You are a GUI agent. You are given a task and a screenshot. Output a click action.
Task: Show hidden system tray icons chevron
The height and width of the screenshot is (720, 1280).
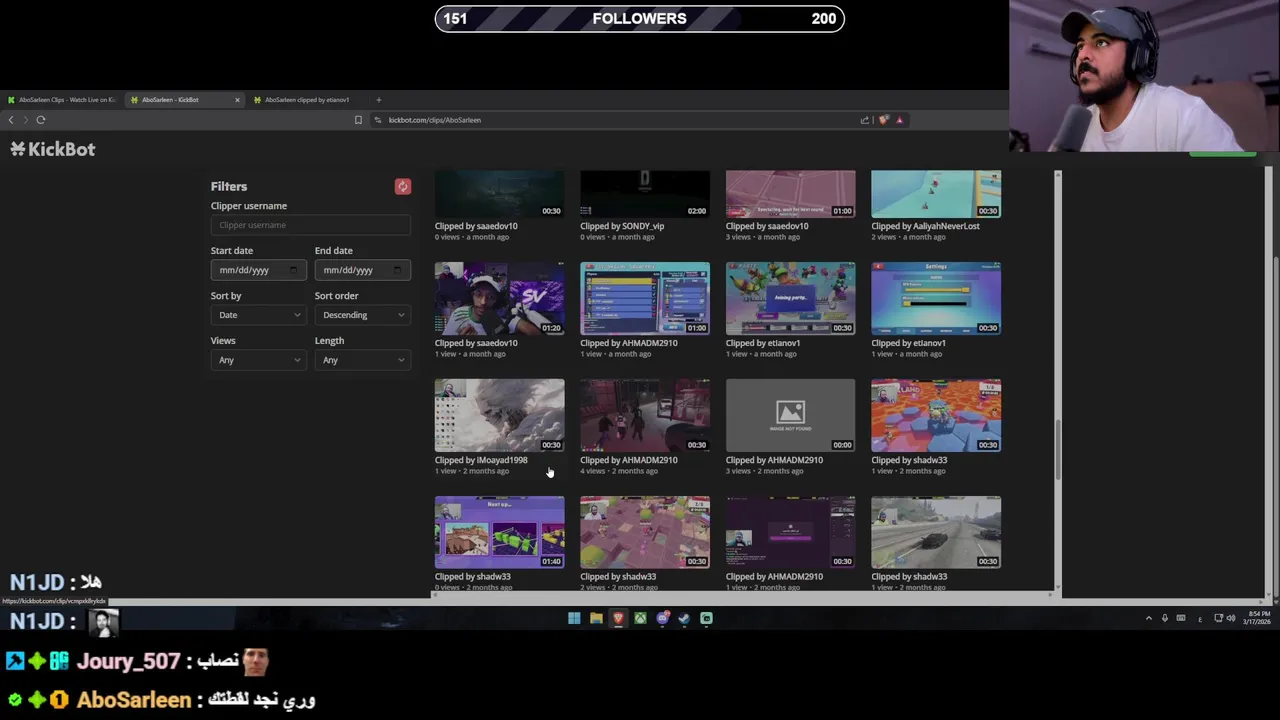[1148, 618]
